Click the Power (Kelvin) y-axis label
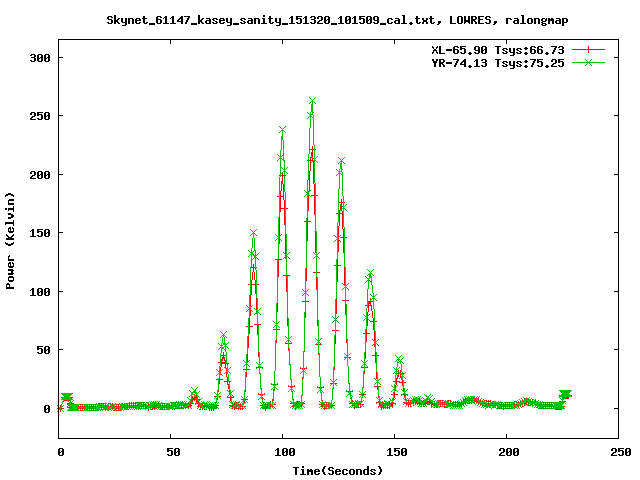This screenshot has width=640, height=480. 11,240
